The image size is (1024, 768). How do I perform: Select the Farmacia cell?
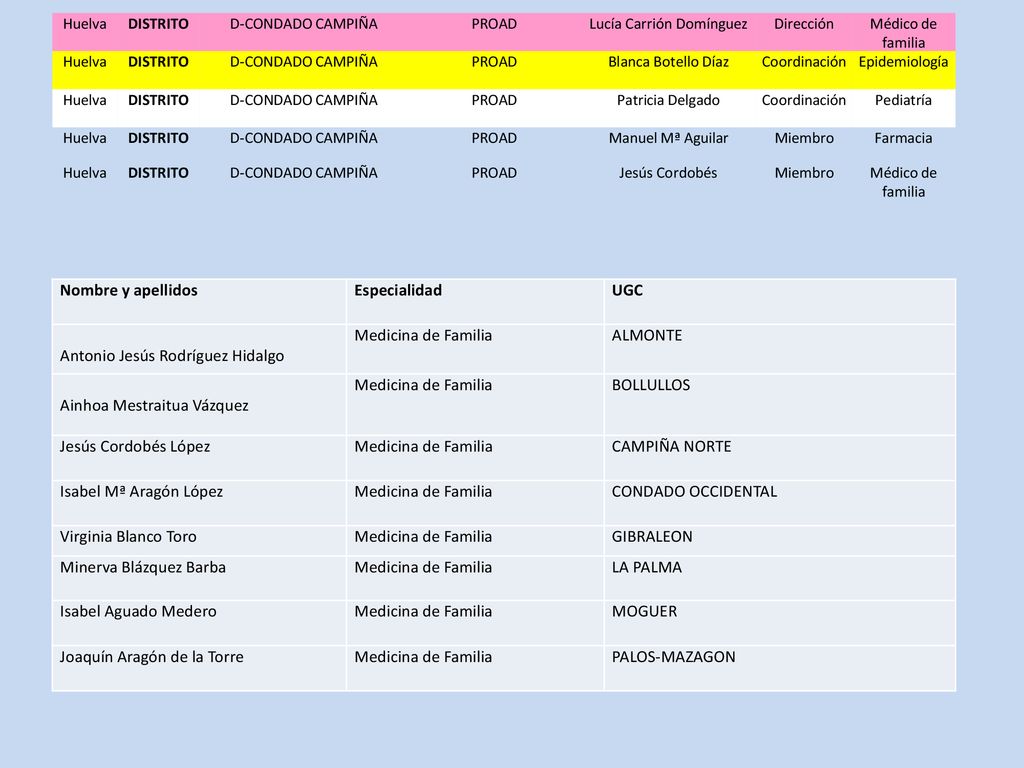(903, 138)
